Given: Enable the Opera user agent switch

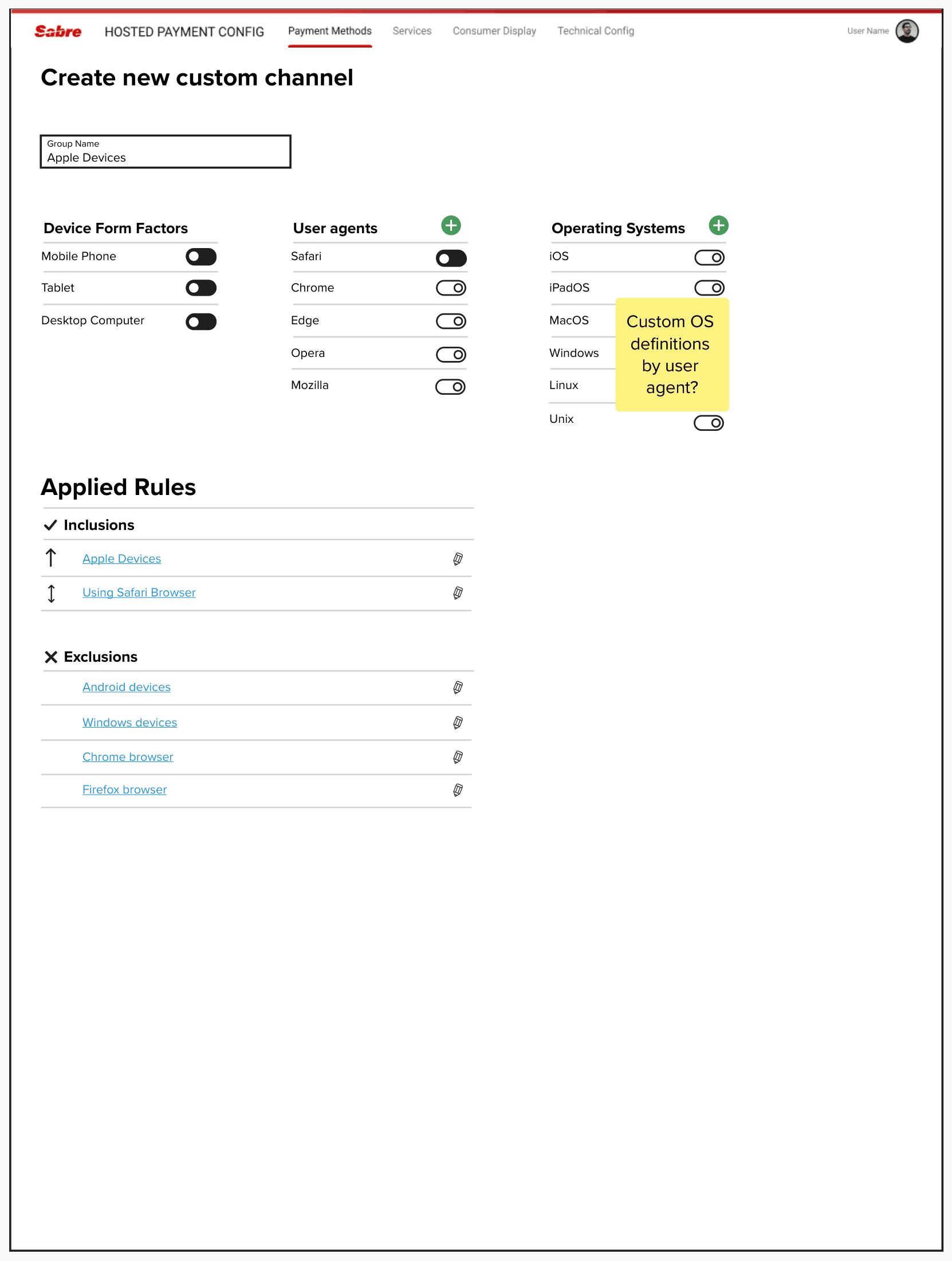Looking at the screenshot, I should (451, 355).
